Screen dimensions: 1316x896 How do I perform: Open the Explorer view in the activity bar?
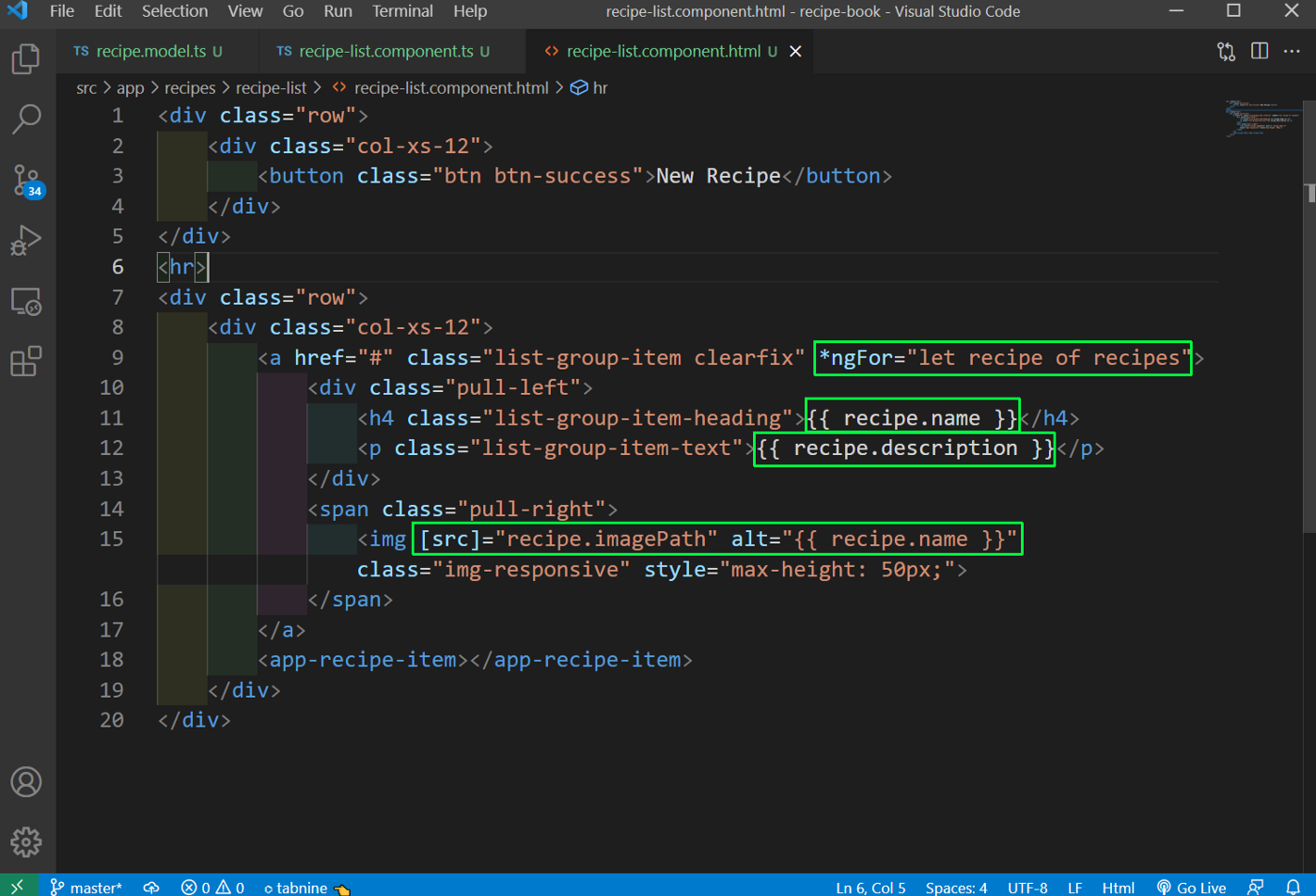(26, 59)
